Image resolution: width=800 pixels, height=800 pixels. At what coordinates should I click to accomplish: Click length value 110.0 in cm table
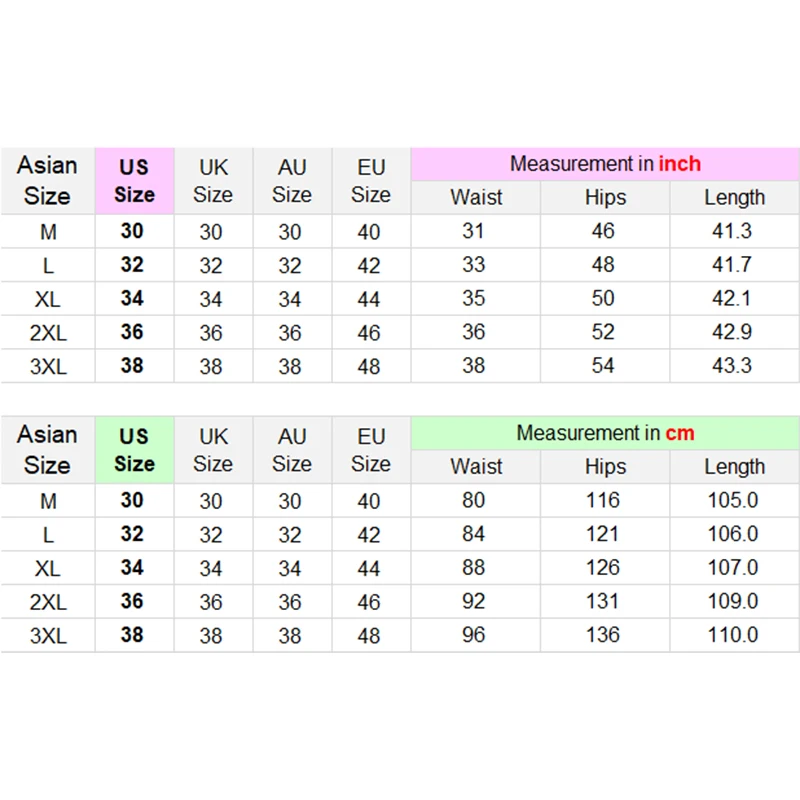click(x=733, y=635)
